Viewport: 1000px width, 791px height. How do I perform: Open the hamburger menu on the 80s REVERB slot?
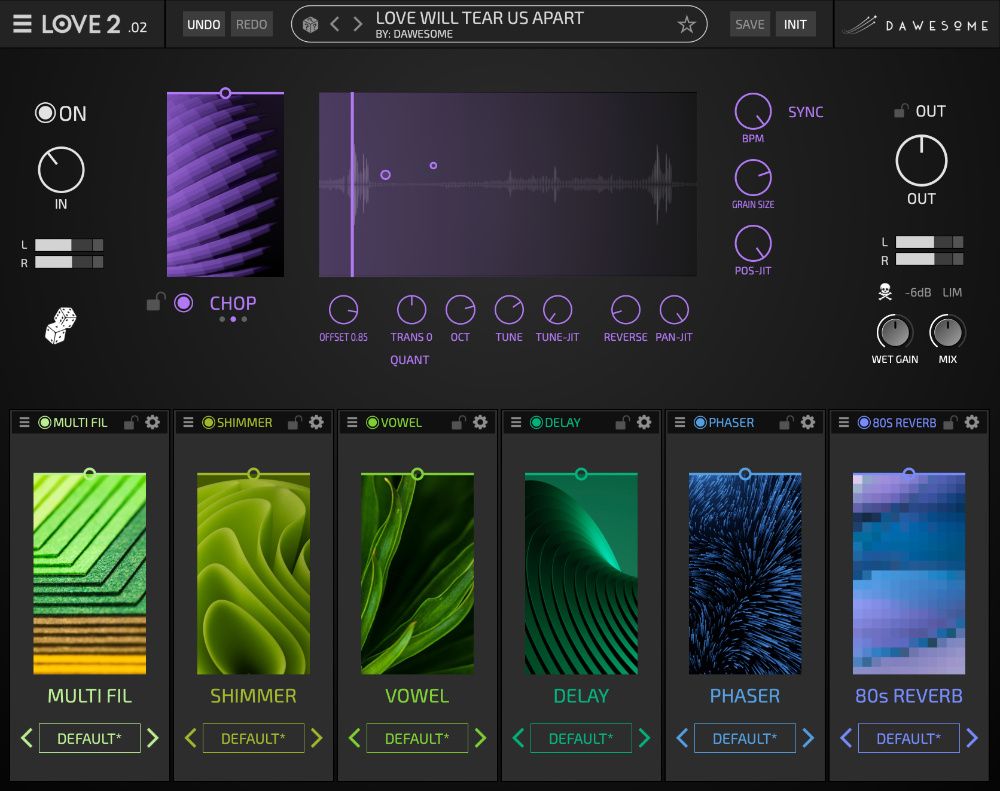[x=843, y=422]
